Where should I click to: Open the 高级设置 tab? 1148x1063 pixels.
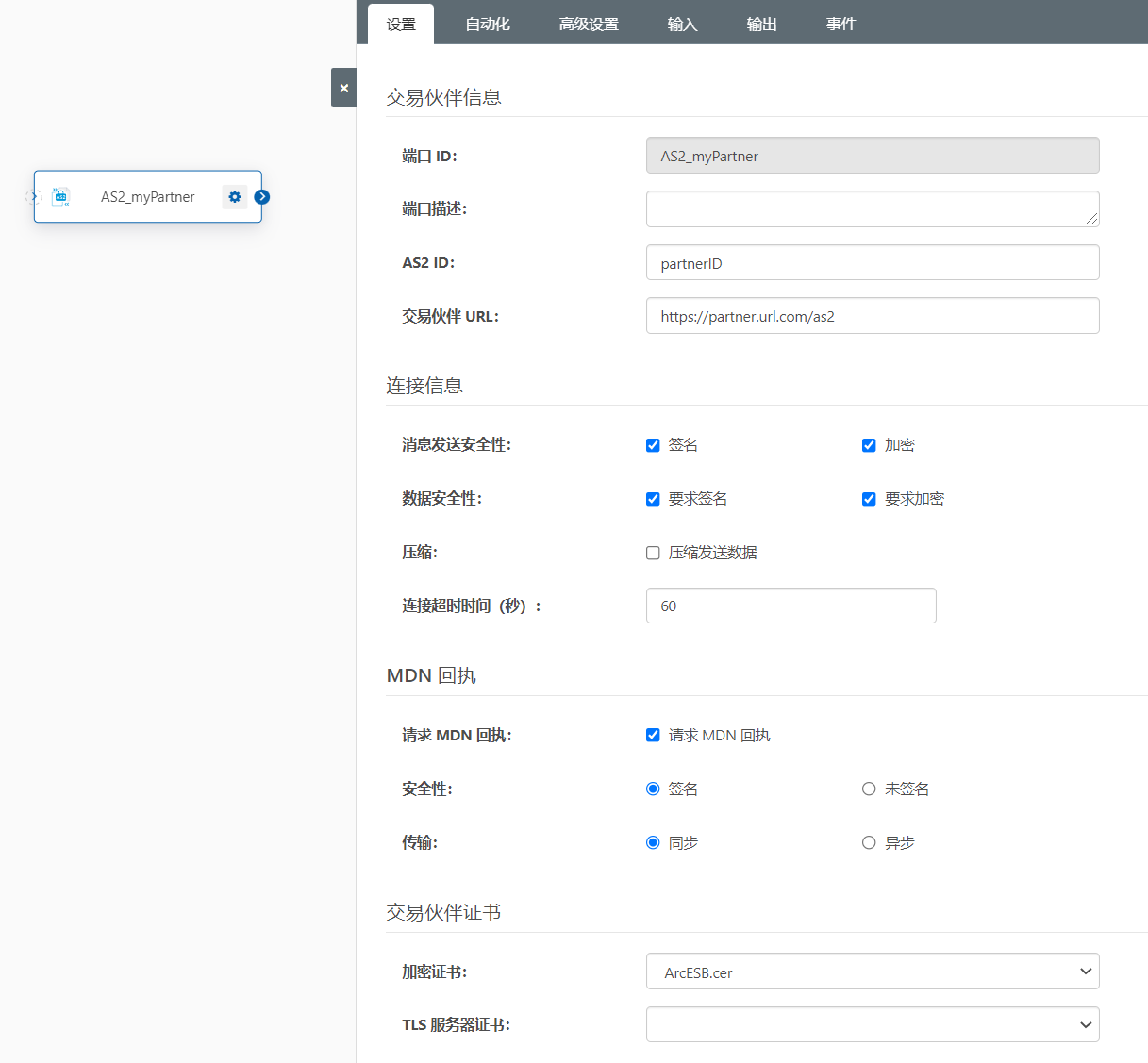(589, 25)
